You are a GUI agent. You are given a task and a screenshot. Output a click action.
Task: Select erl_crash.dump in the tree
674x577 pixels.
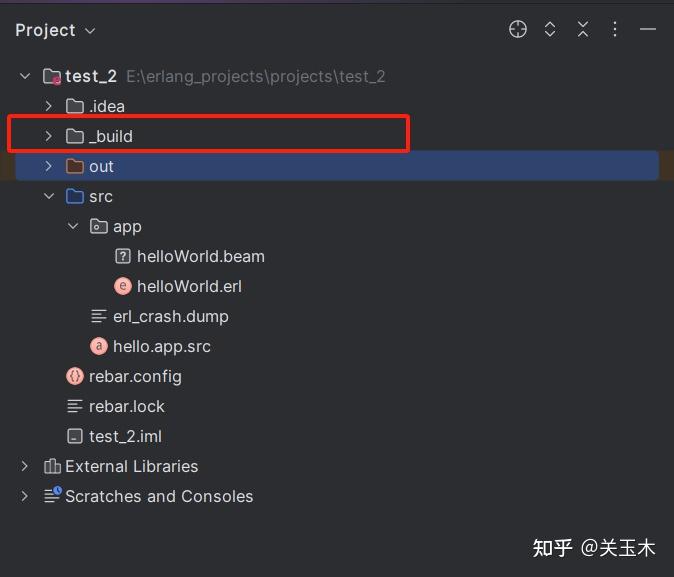(170, 316)
